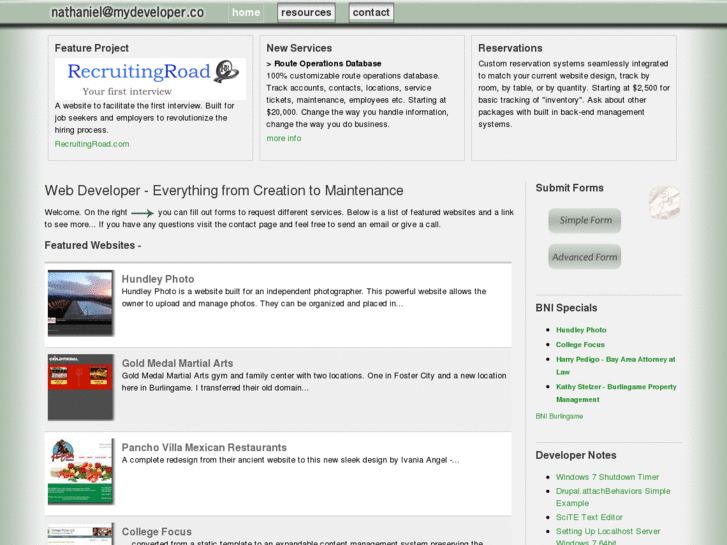Click the BNI Burlingame link
The image size is (727, 545).
click(x=559, y=416)
